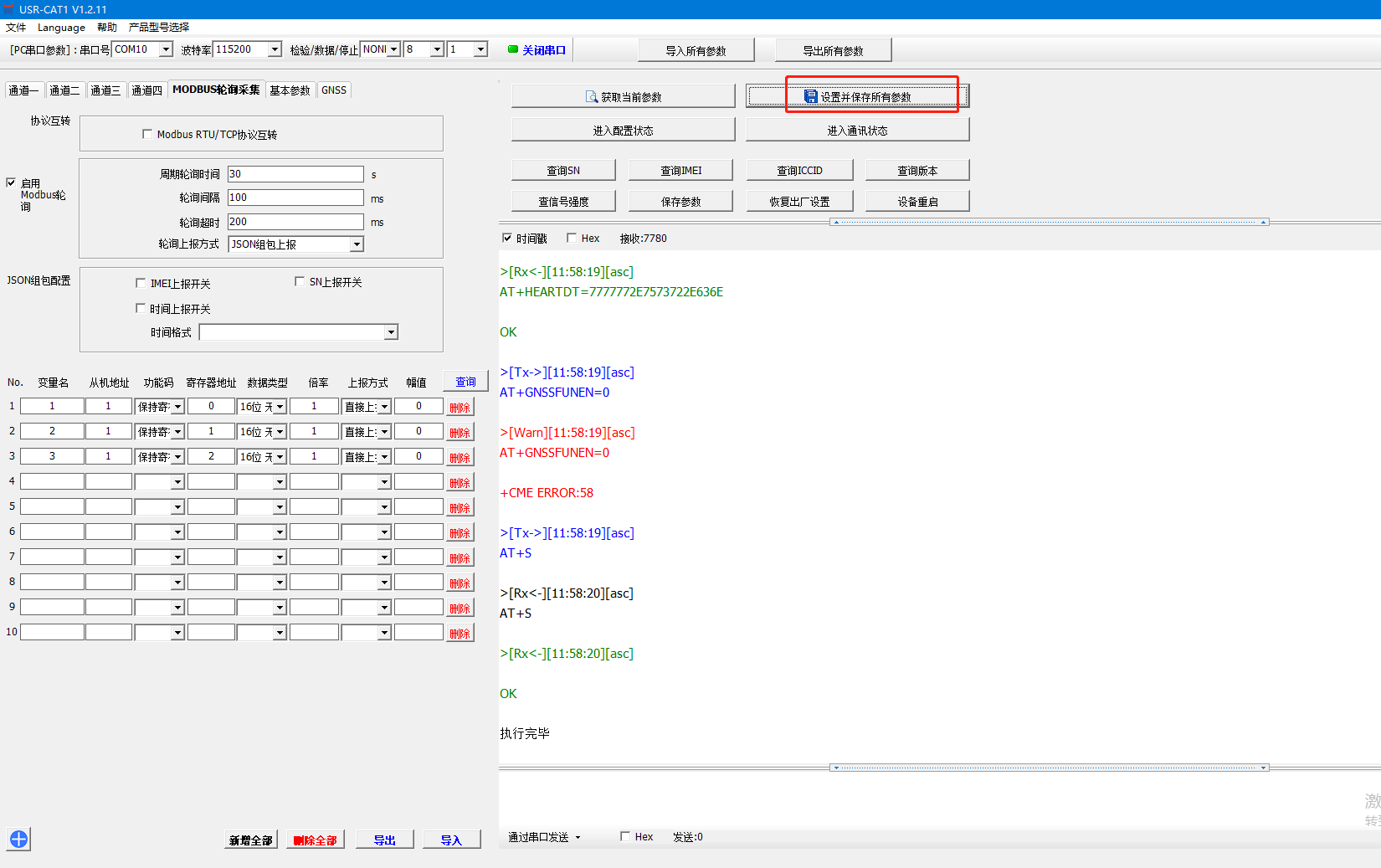
Task: Click the 设备重启 button
Action: click(917, 202)
